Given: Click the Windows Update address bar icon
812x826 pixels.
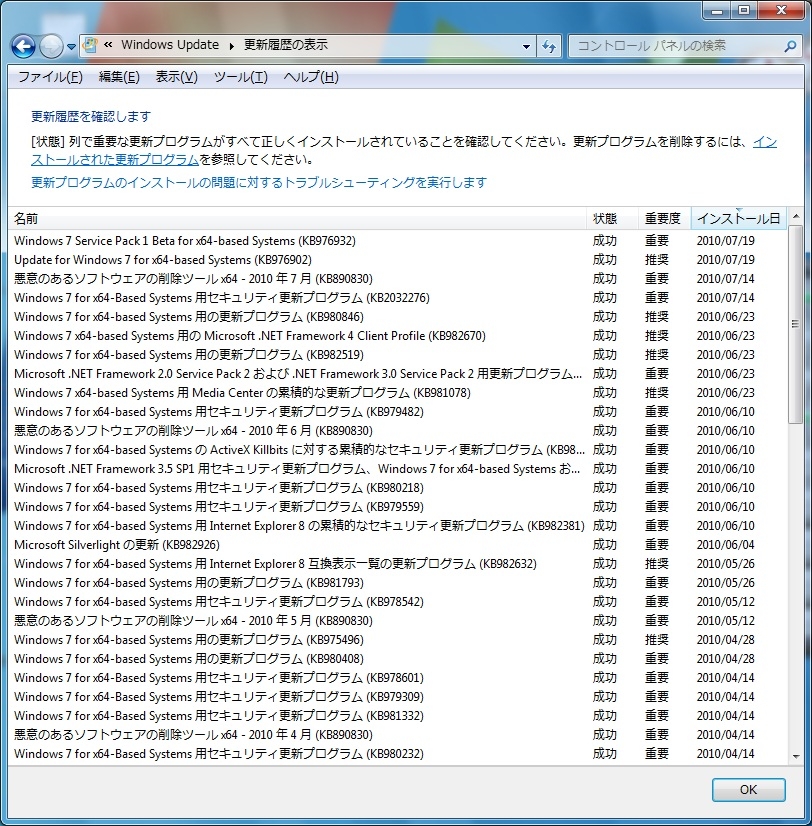Looking at the screenshot, I should point(91,45).
